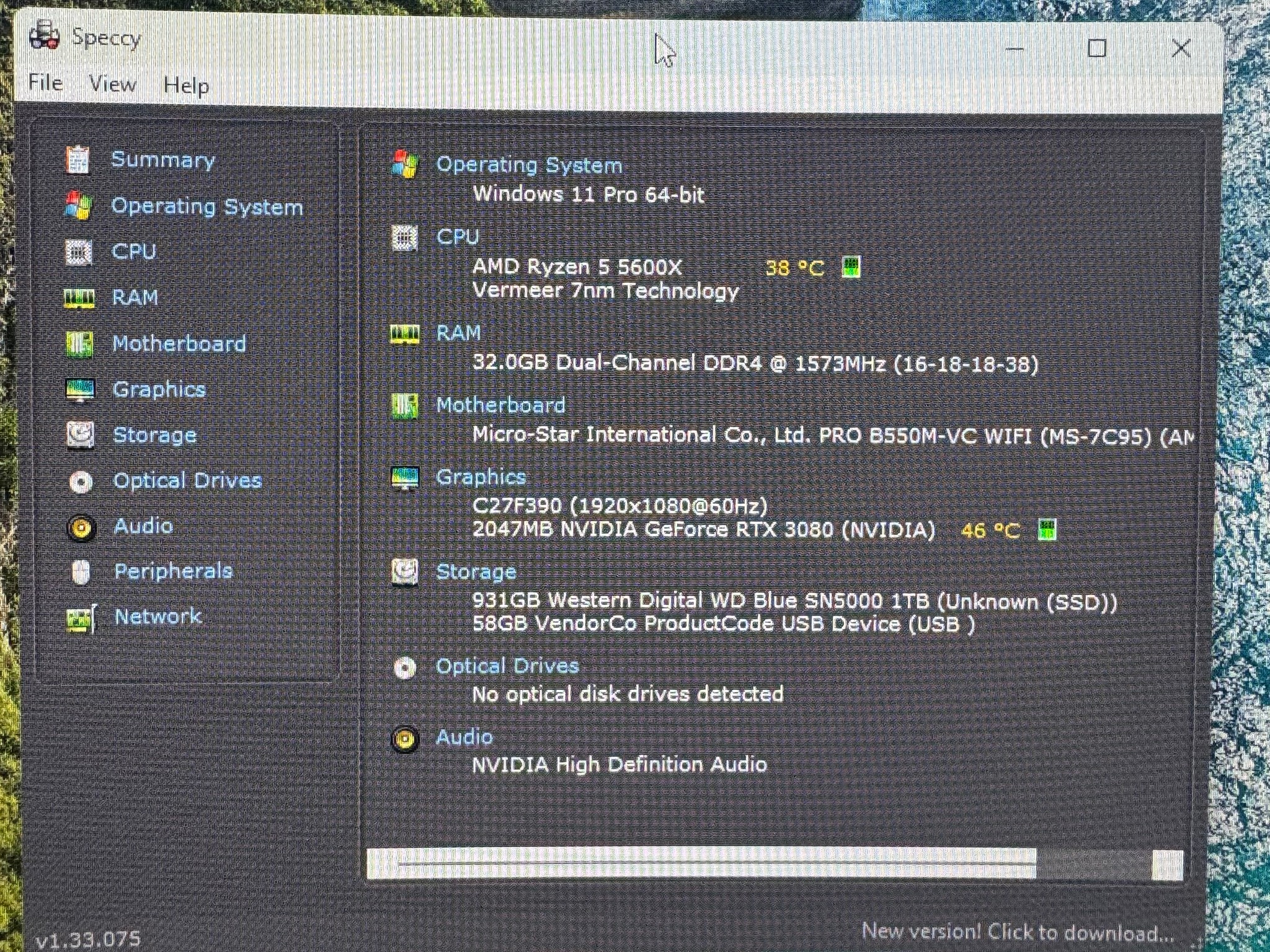Click 'Windows 11 Pro 64-bit' text
Screen dimensions: 1270x952
point(588,195)
